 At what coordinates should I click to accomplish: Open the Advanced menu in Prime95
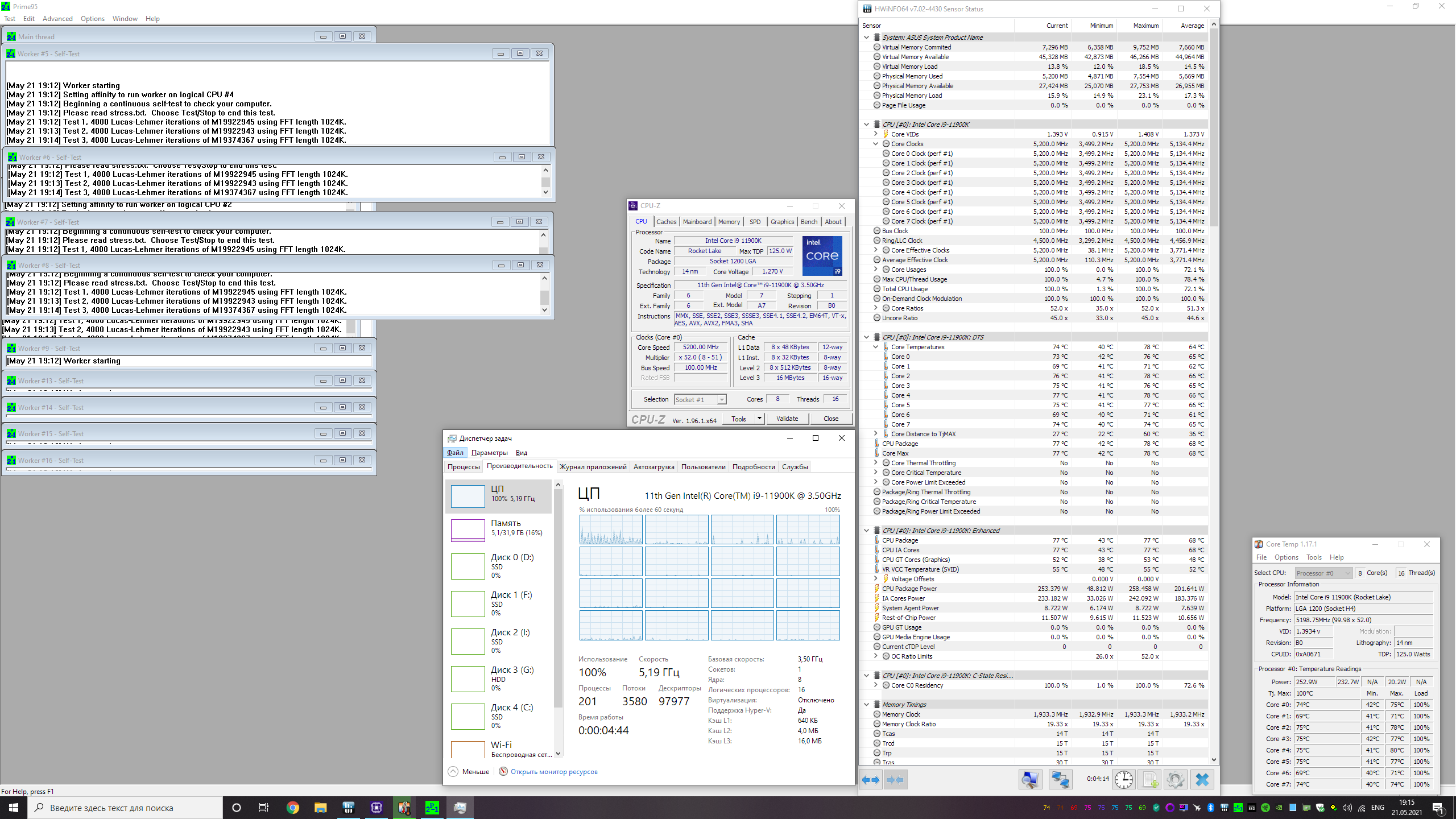[57, 19]
